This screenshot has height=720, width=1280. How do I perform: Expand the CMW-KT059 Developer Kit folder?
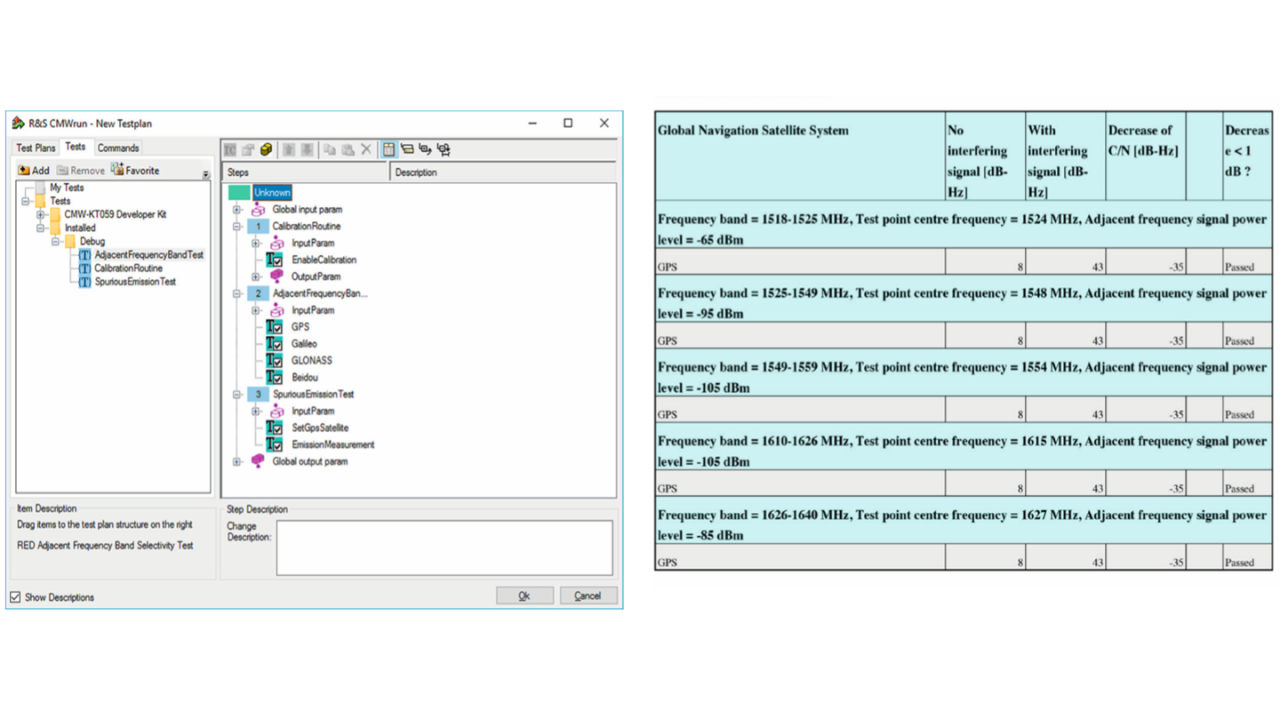[x=41, y=215]
